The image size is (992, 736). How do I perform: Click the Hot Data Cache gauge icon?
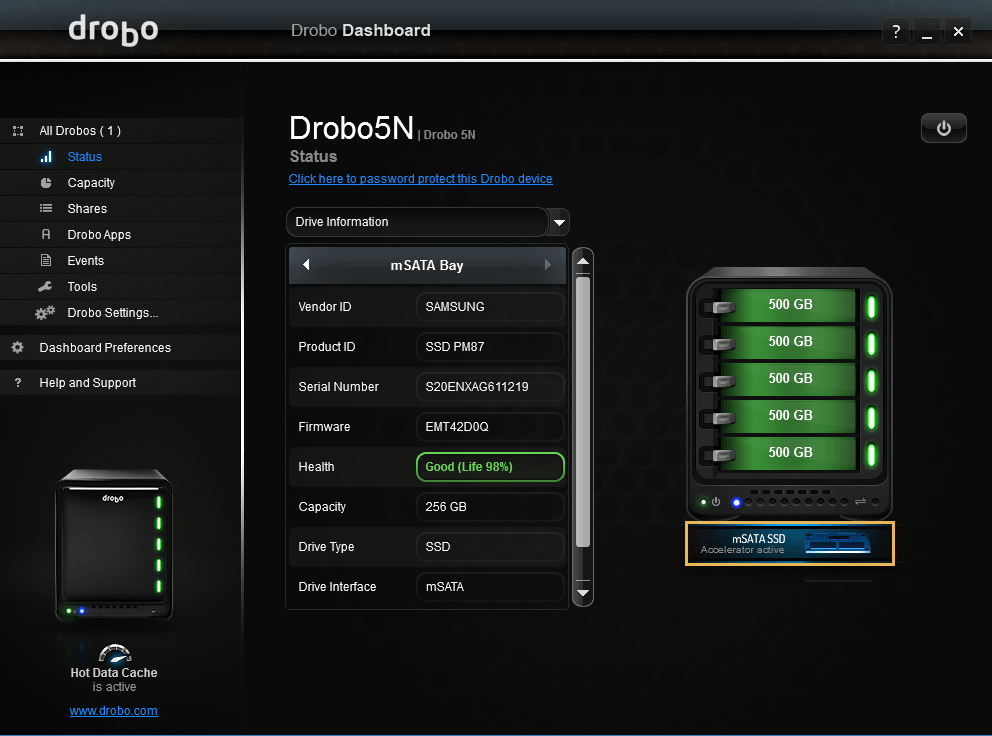[x=115, y=653]
